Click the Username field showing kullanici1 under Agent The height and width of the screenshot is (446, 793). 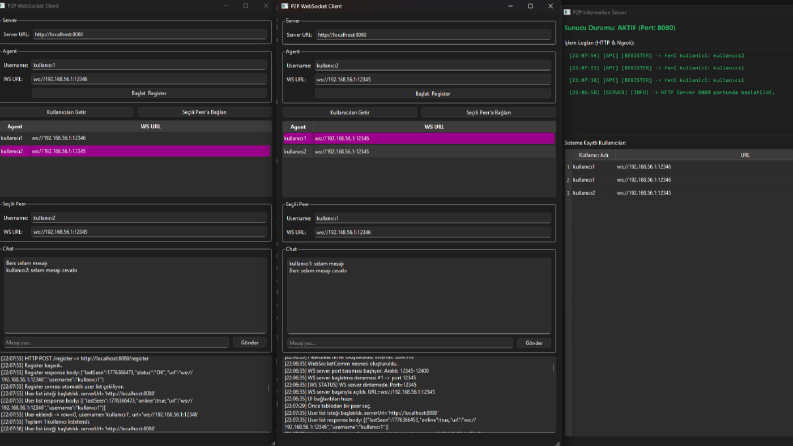(x=149, y=65)
